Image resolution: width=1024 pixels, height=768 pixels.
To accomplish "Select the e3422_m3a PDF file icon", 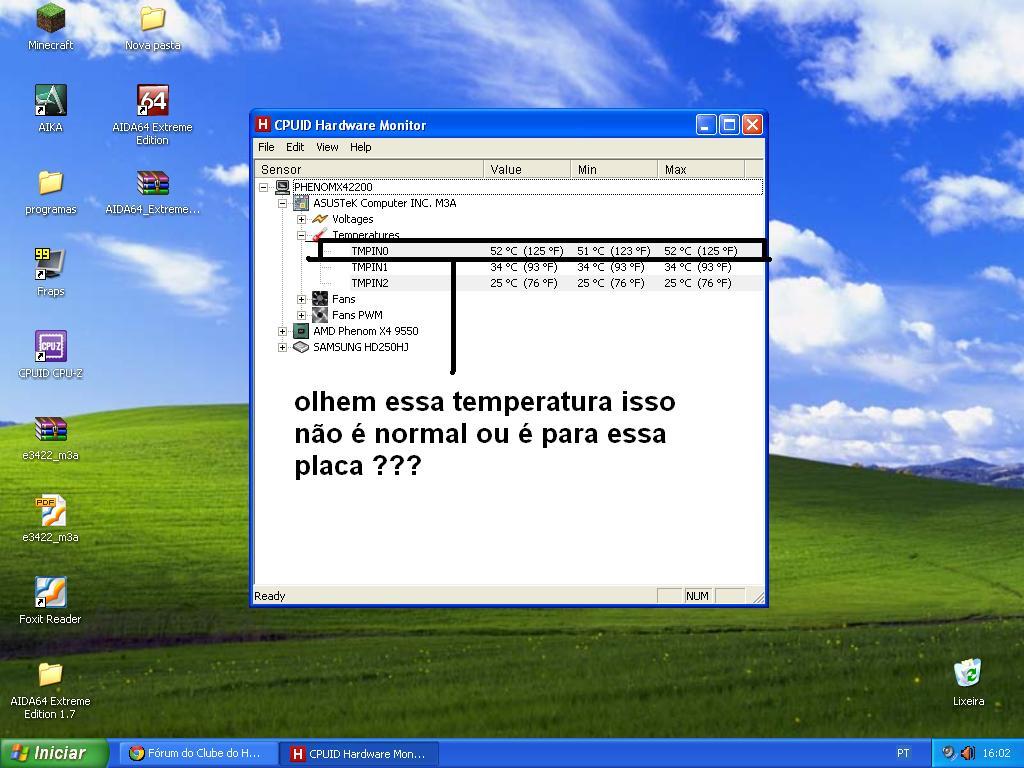I will pos(50,511).
